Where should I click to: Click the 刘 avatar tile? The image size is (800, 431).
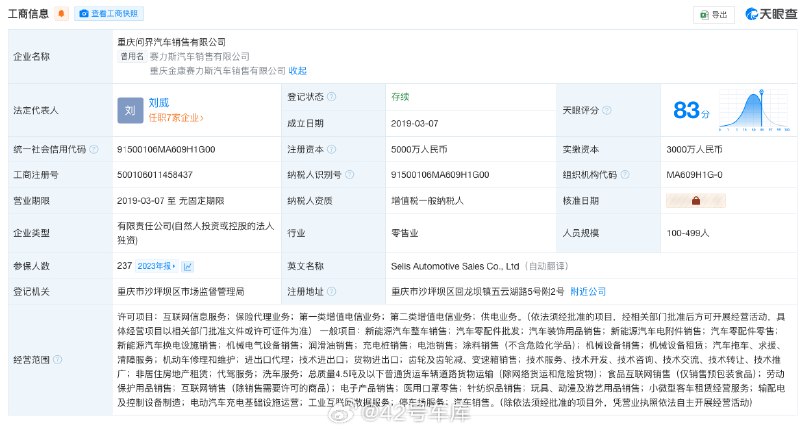click(130, 110)
